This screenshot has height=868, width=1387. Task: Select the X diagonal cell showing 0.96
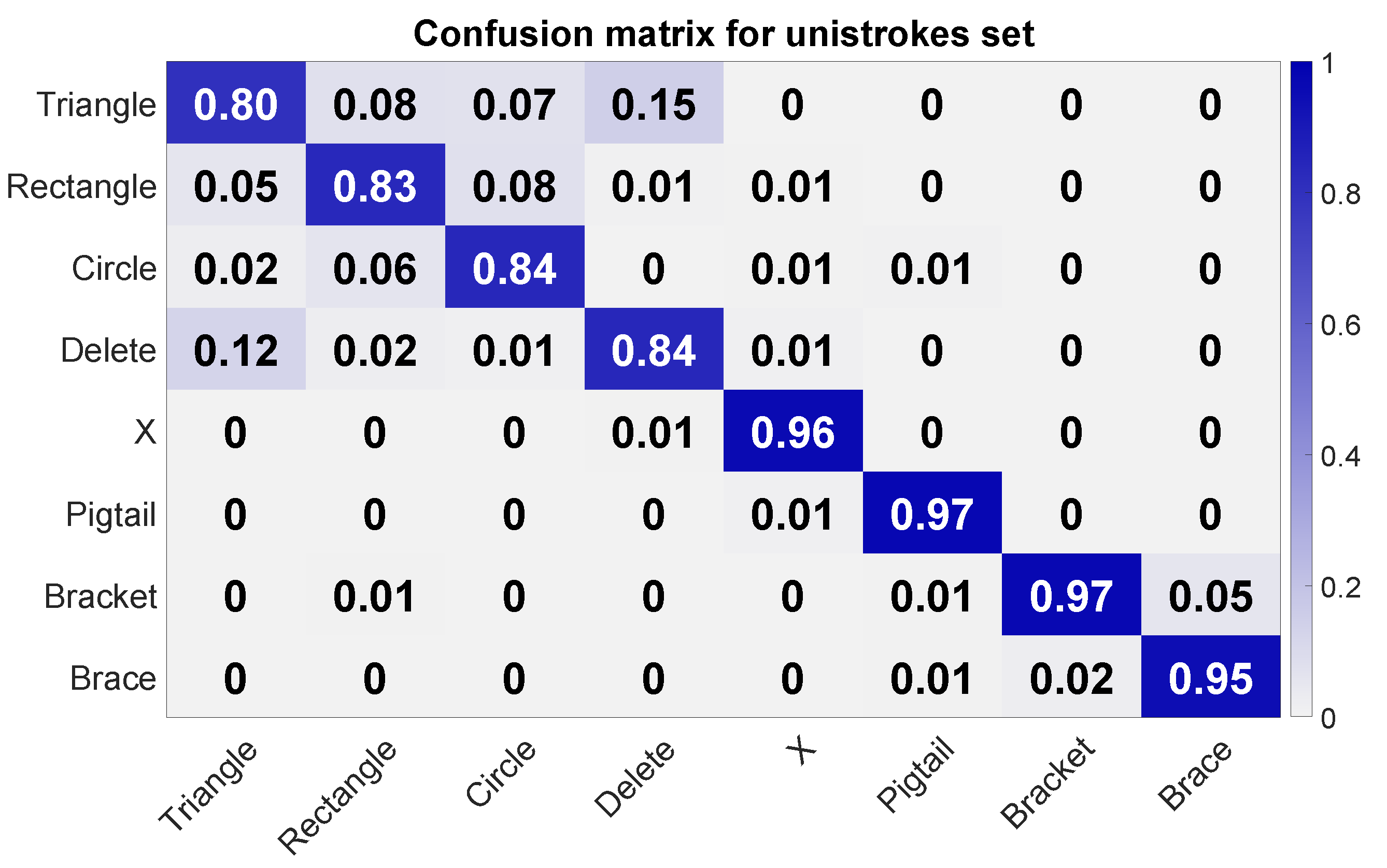coord(793,431)
